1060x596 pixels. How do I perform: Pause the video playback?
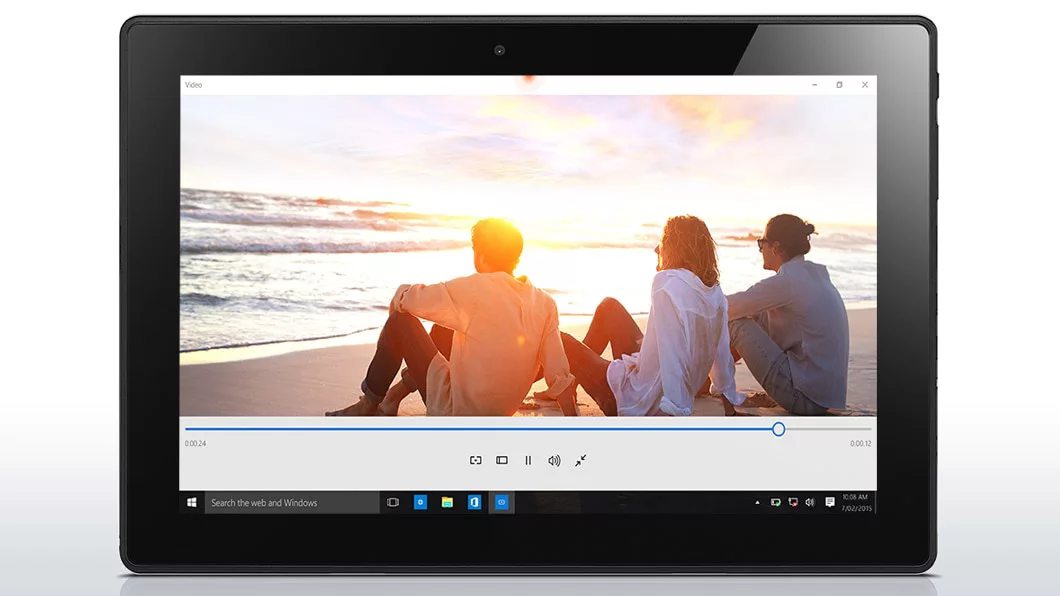point(528,460)
